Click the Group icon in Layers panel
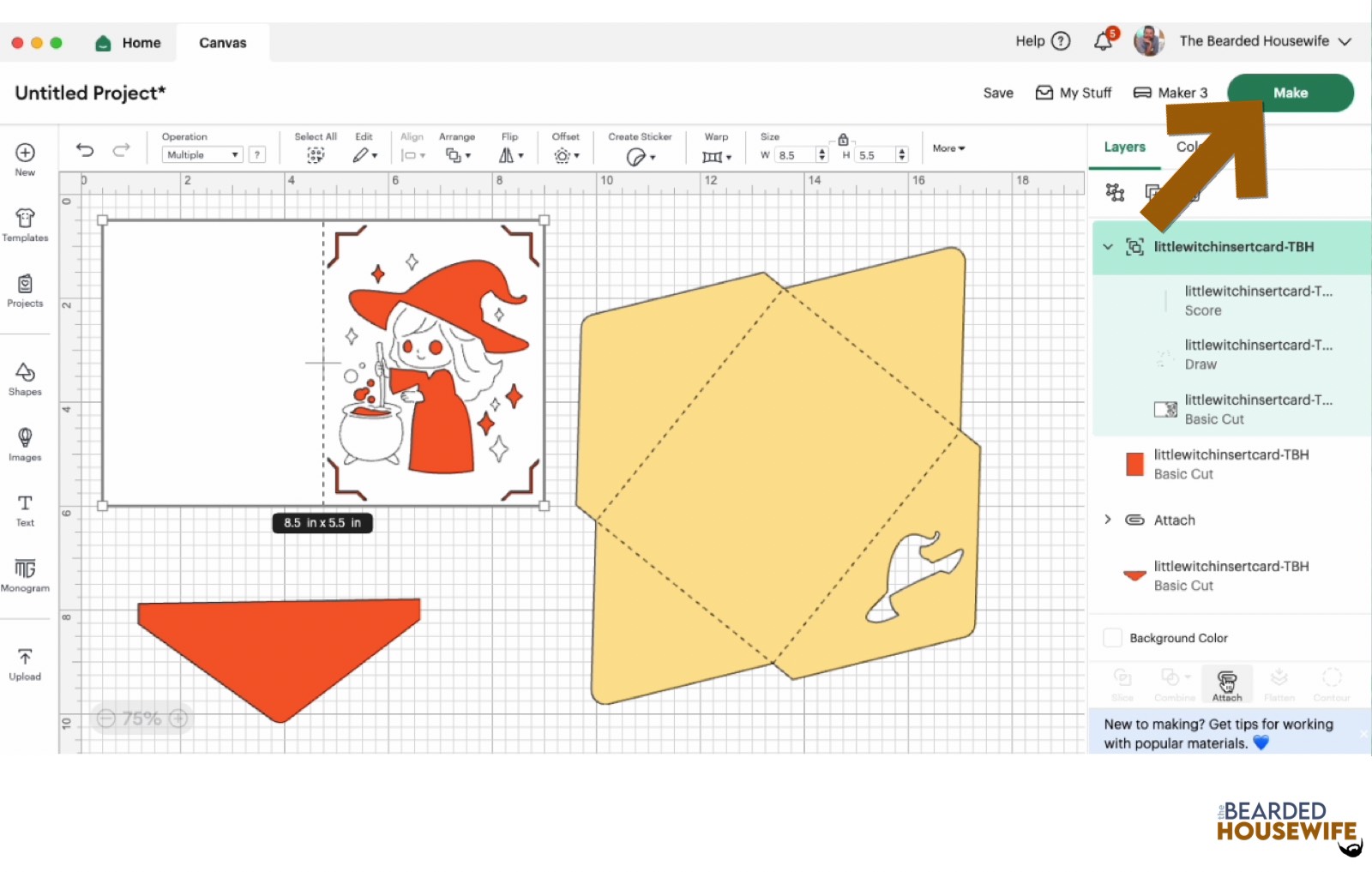This screenshot has height=872, width=1372. tap(1115, 192)
